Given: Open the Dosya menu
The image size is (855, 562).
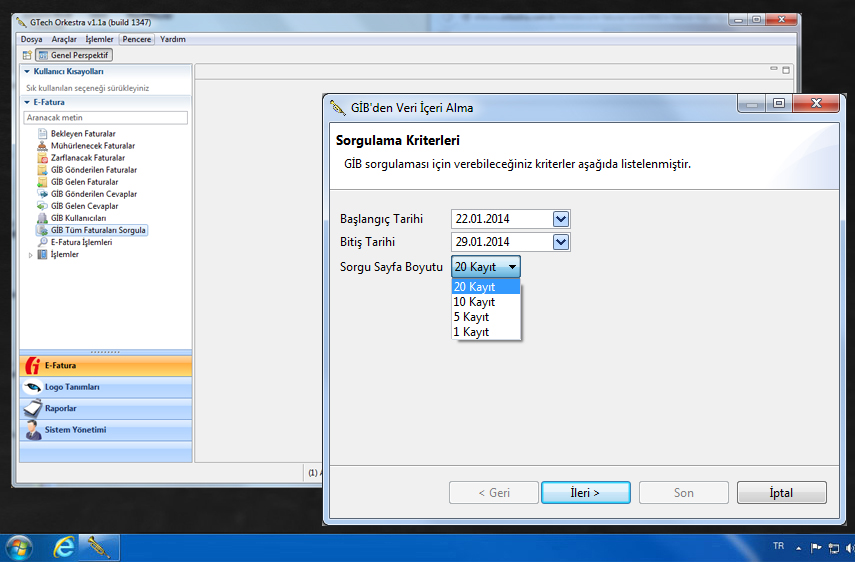Looking at the screenshot, I should [31, 39].
